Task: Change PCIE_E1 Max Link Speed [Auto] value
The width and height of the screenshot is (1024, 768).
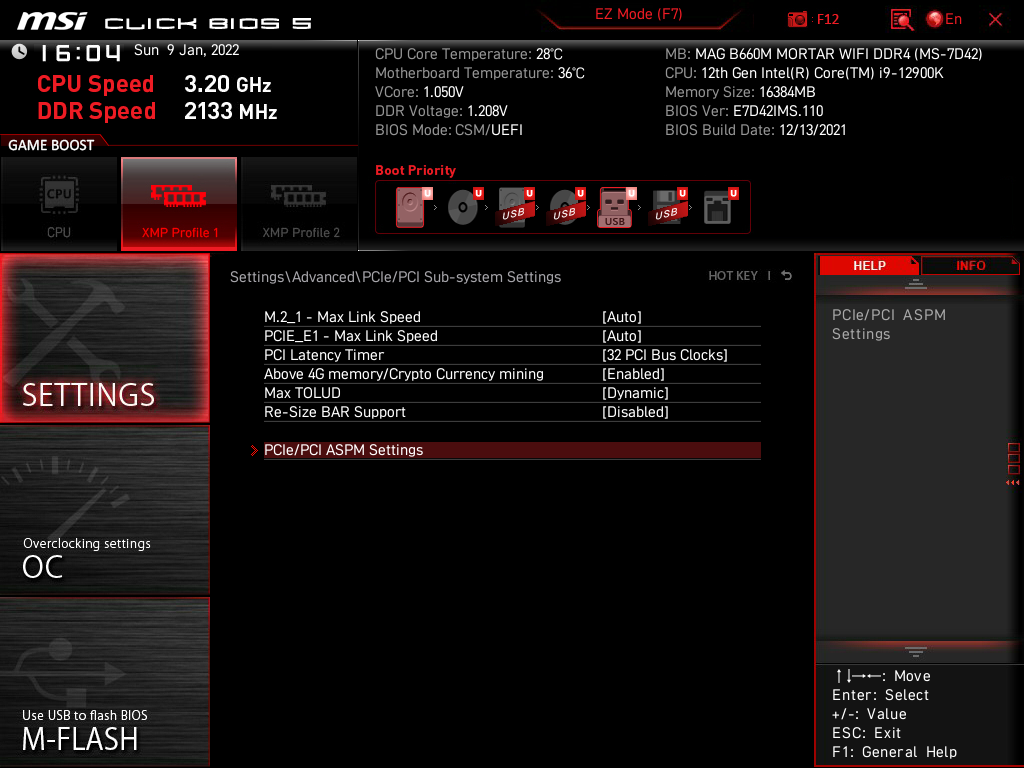Action: click(622, 336)
